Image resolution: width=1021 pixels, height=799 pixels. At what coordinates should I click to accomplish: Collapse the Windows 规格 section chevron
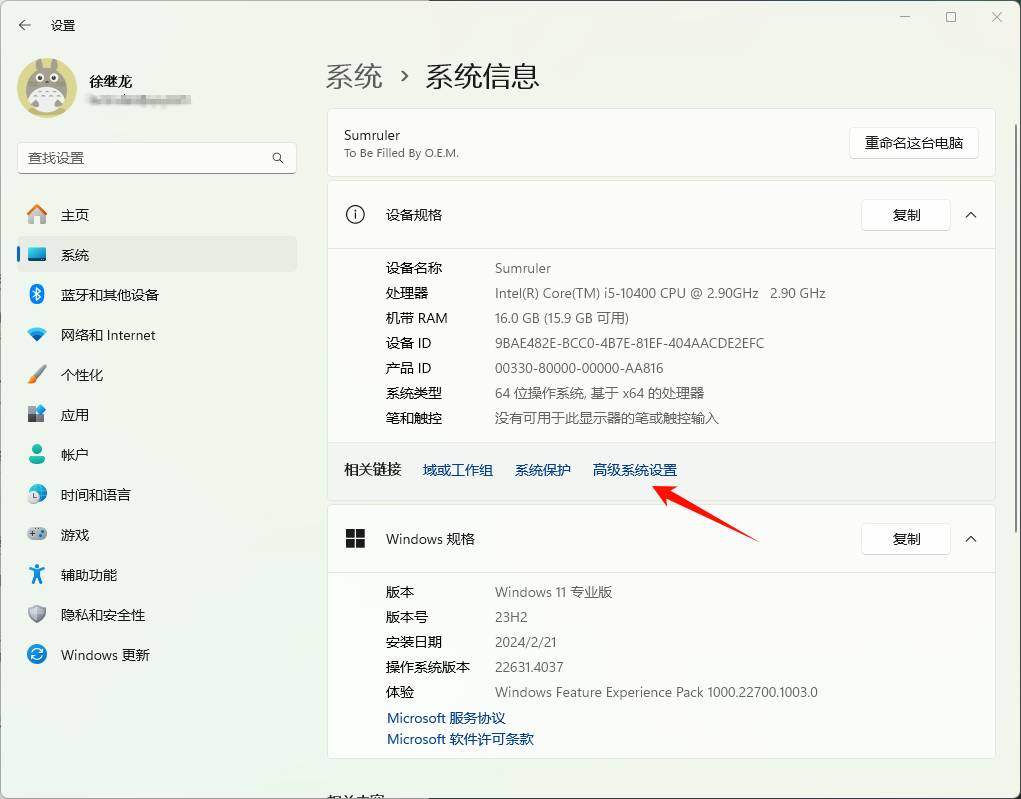point(971,539)
